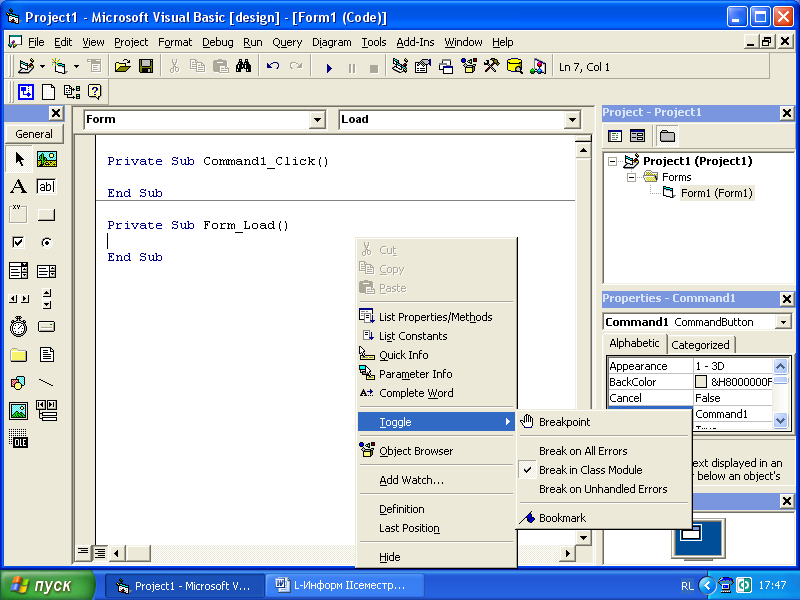800x600 pixels.
Task: Click the General toolbox tab button
Action: [34, 134]
